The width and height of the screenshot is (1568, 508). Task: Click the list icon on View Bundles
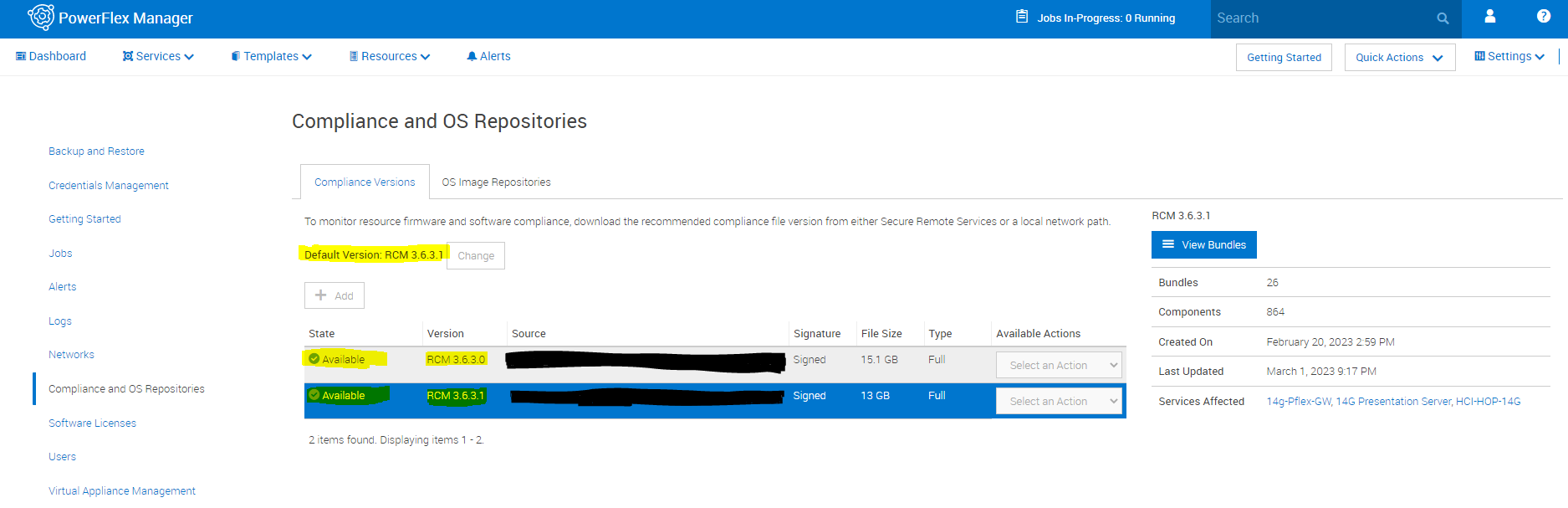(x=1168, y=244)
